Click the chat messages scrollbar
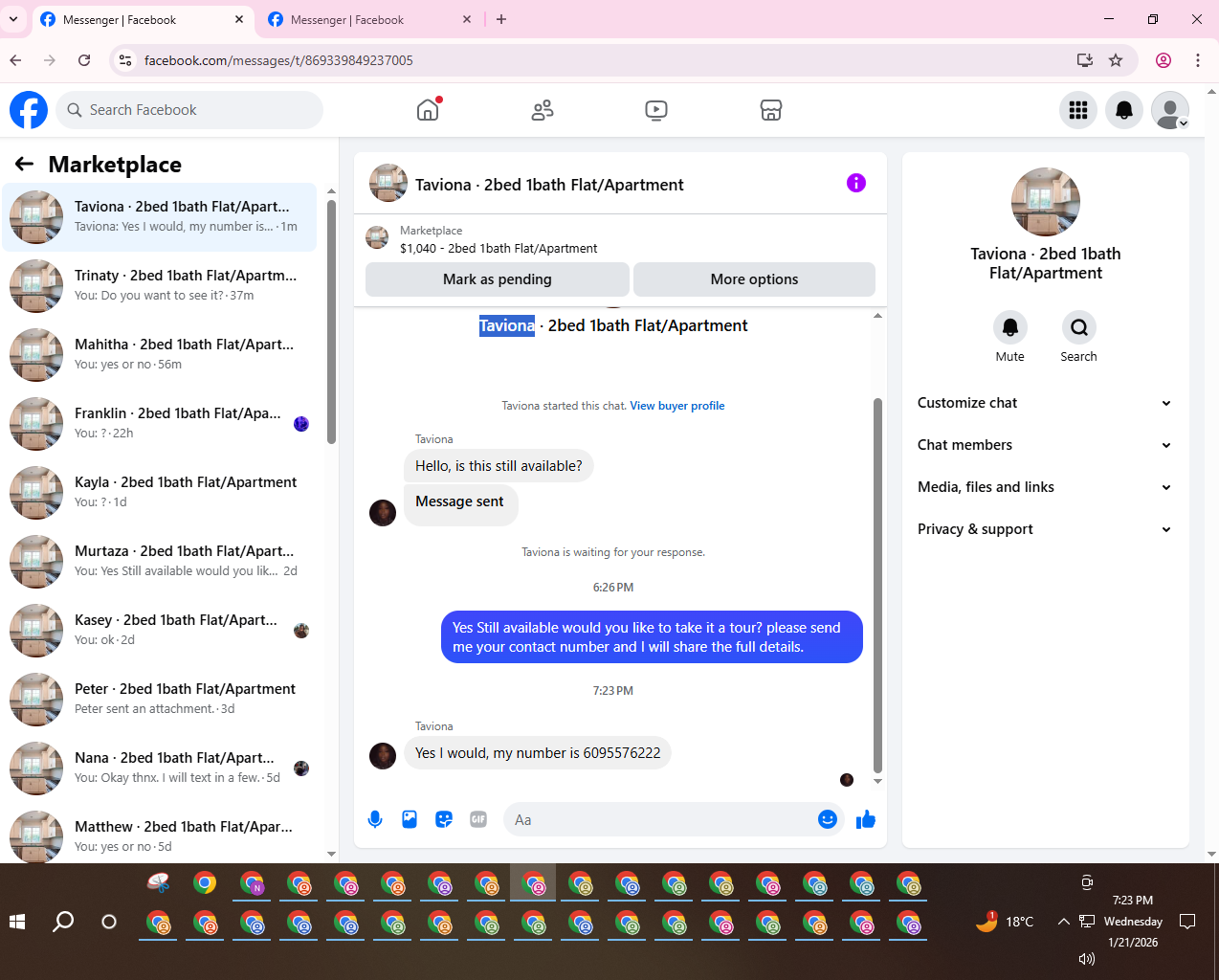 pyautogui.click(x=877, y=586)
